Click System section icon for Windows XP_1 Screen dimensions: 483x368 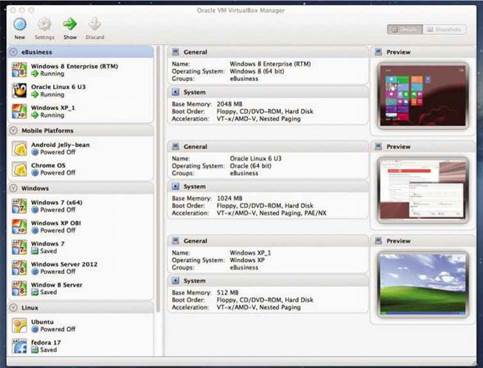pos(176,281)
